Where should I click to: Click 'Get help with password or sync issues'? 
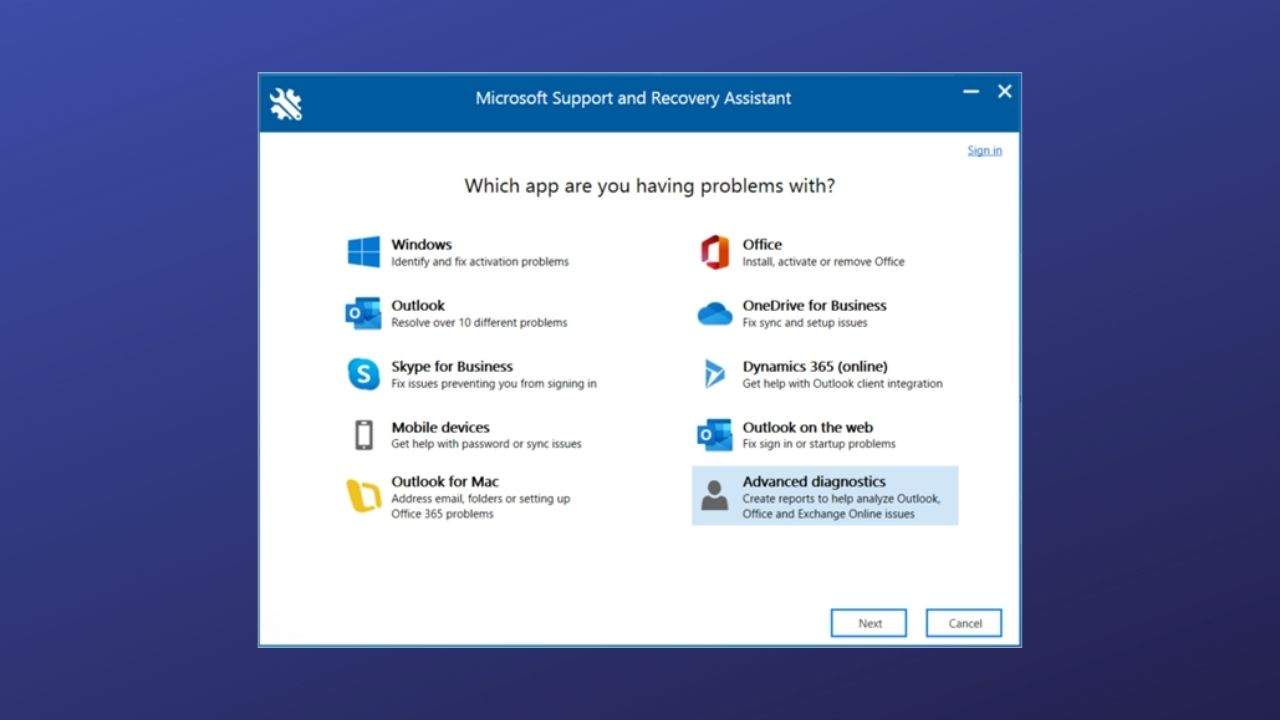point(486,444)
